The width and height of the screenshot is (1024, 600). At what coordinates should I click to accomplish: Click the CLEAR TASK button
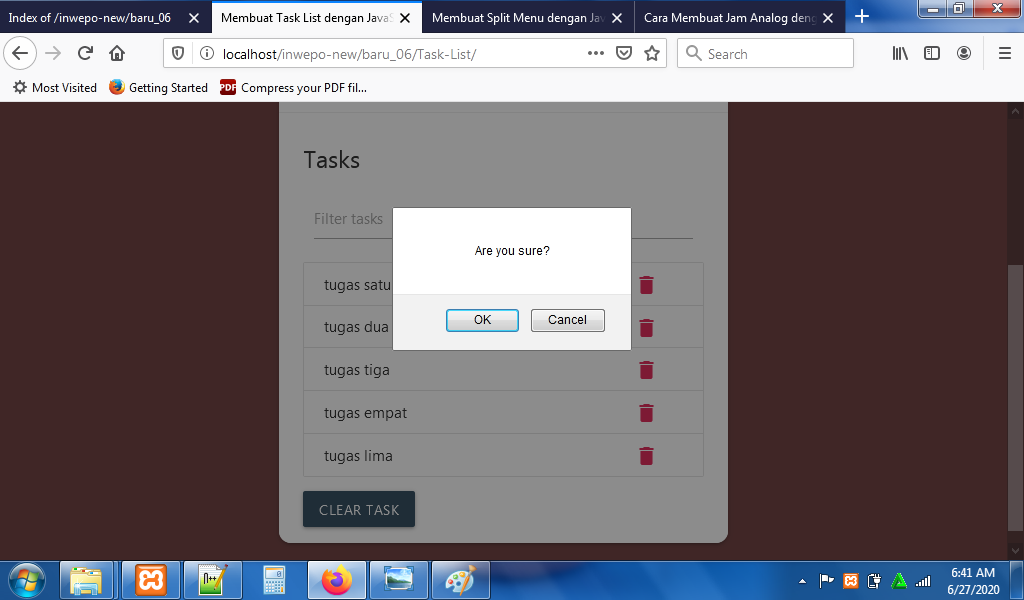point(359,509)
